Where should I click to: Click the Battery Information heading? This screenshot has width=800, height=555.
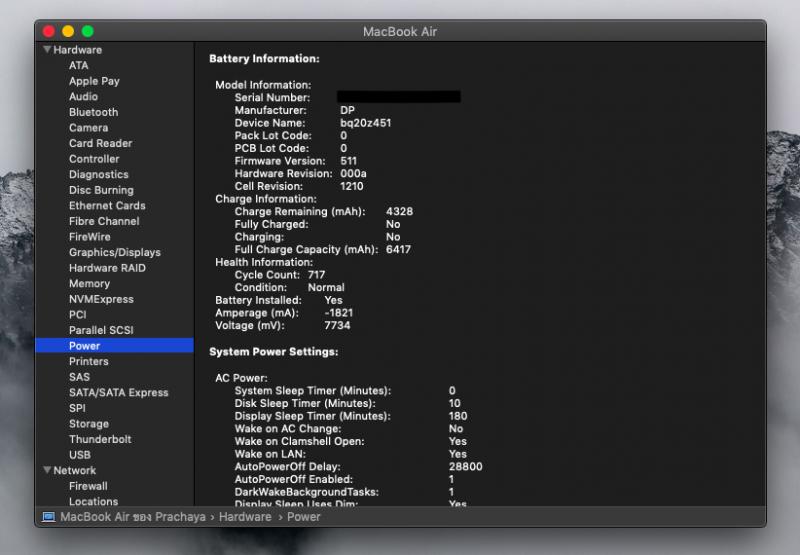click(x=264, y=59)
